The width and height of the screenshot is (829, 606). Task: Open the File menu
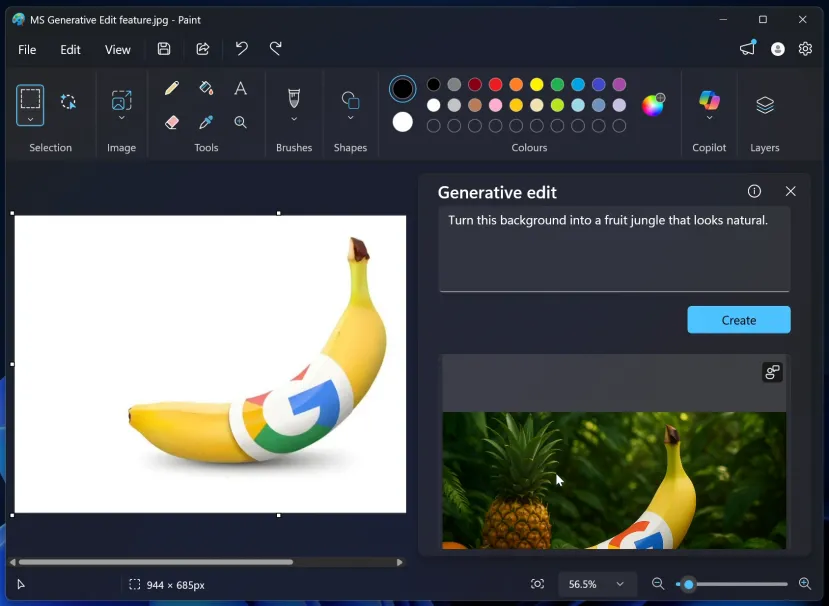pos(27,49)
